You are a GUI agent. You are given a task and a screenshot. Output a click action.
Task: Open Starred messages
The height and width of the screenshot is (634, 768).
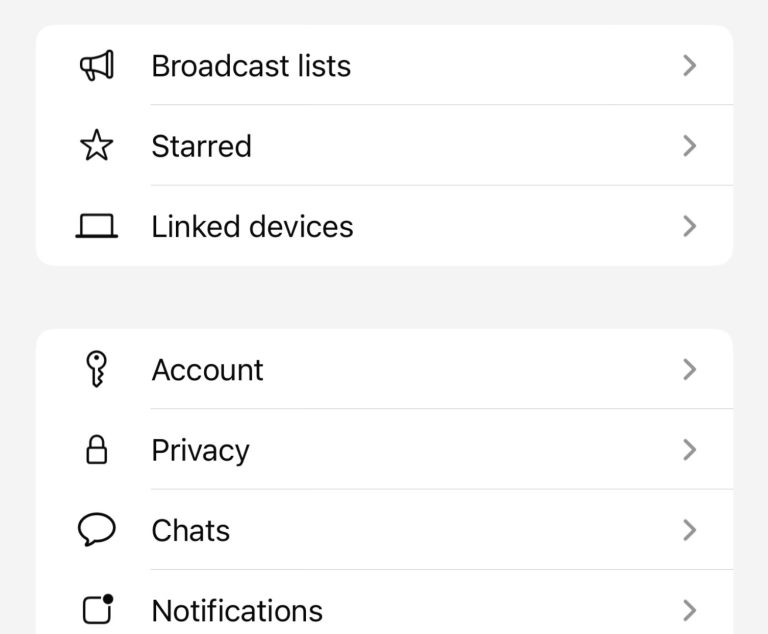click(x=201, y=146)
